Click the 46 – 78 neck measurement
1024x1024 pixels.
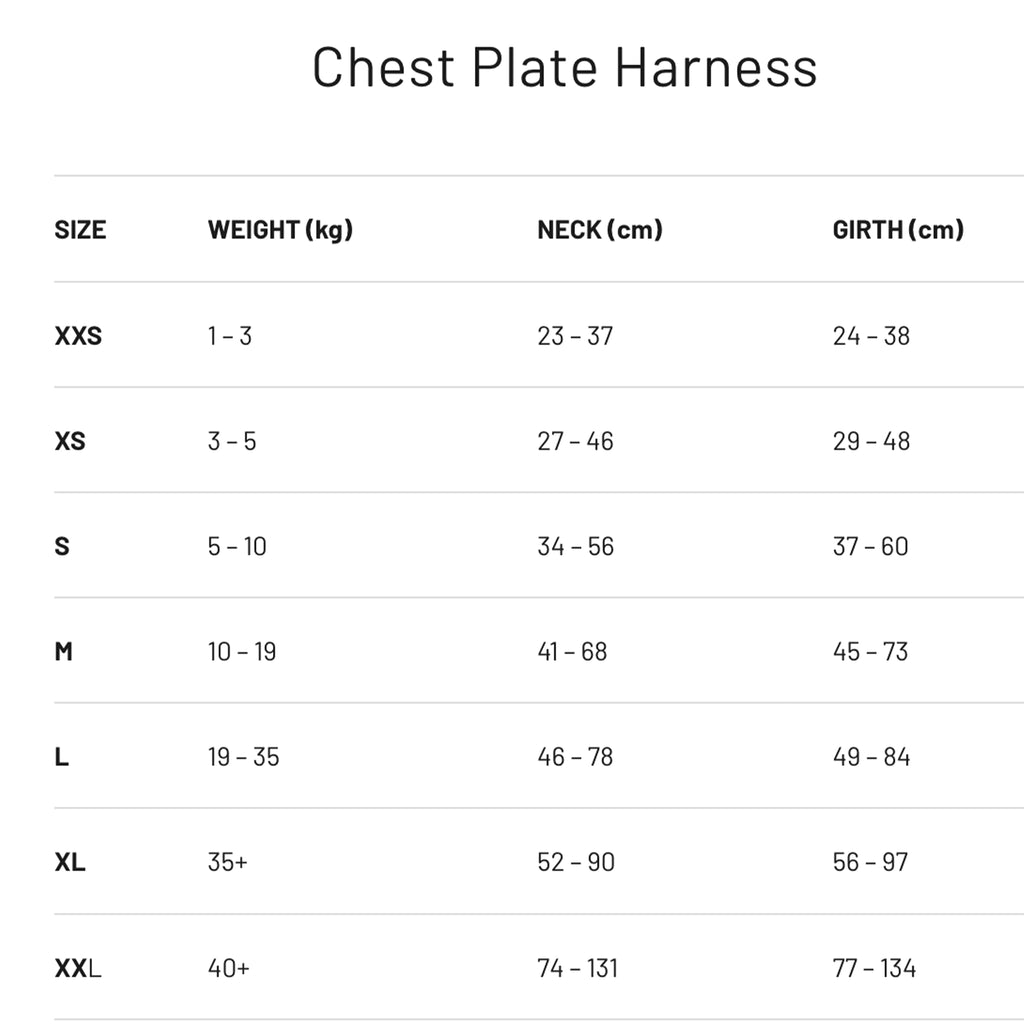[575, 757]
